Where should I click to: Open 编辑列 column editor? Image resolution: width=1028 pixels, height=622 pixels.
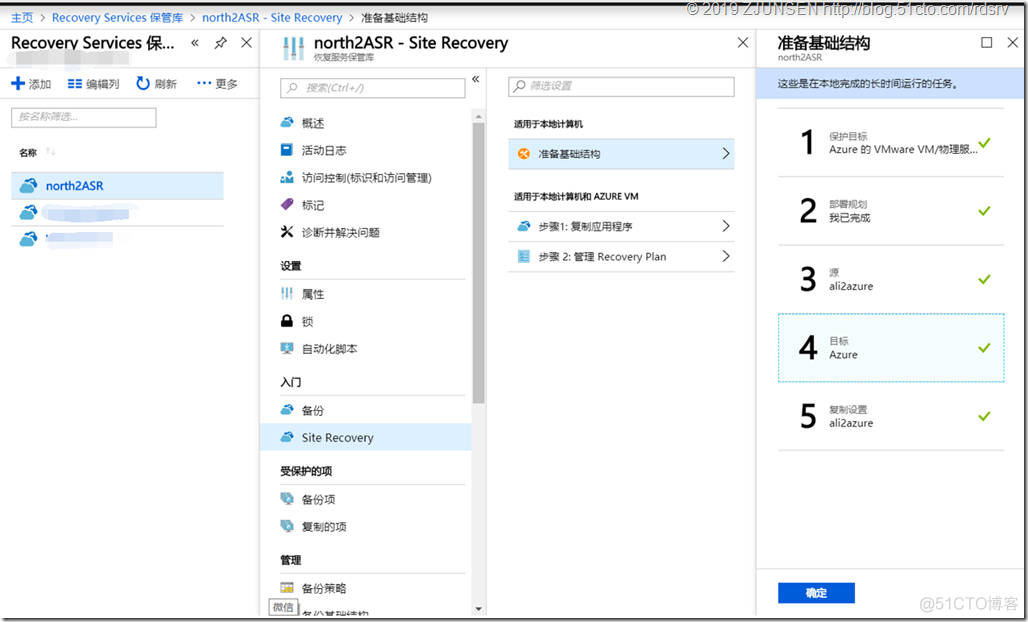[93, 84]
